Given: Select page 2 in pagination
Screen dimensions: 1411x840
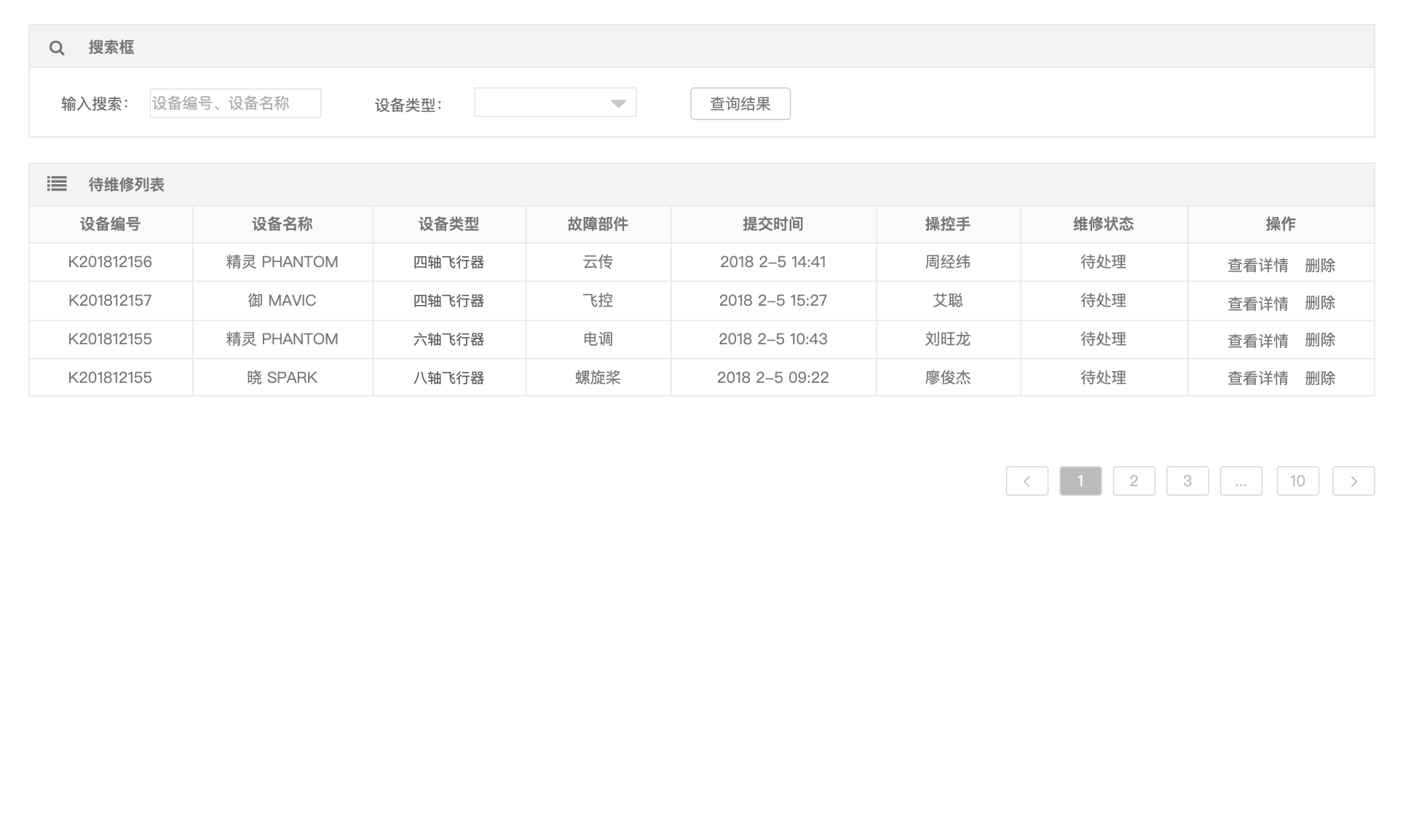Looking at the screenshot, I should point(1134,481).
